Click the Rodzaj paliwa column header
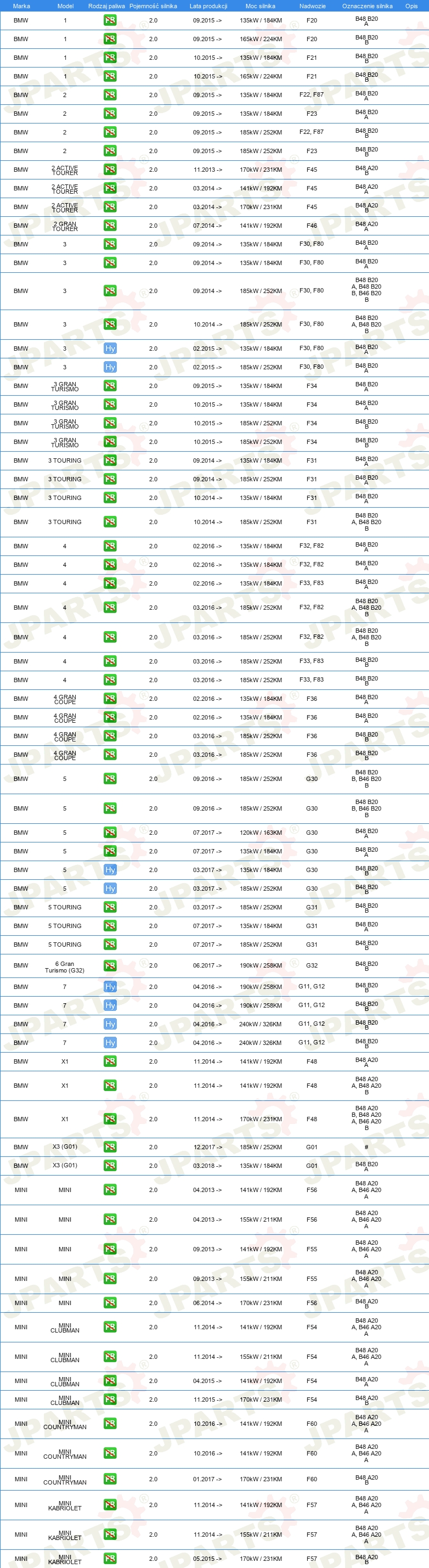Screen dimensions: 429x1568 pos(106,6)
